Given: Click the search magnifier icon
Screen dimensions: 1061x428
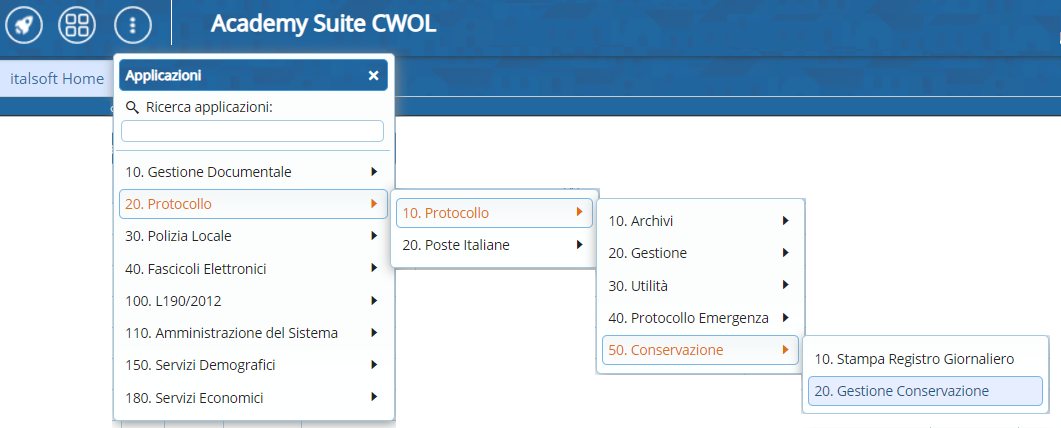Looking at the screenshot, I should click(x=132, y=107).
